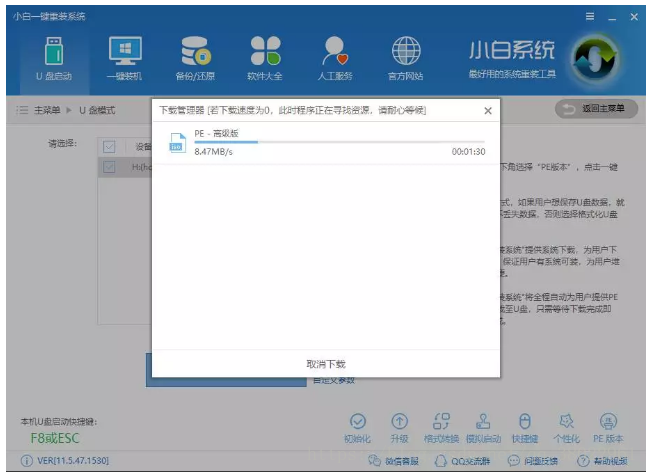Open the 备份/还原 tool
Screen dimensions: 648x474
pyautogui.click(x=195, y=59)
